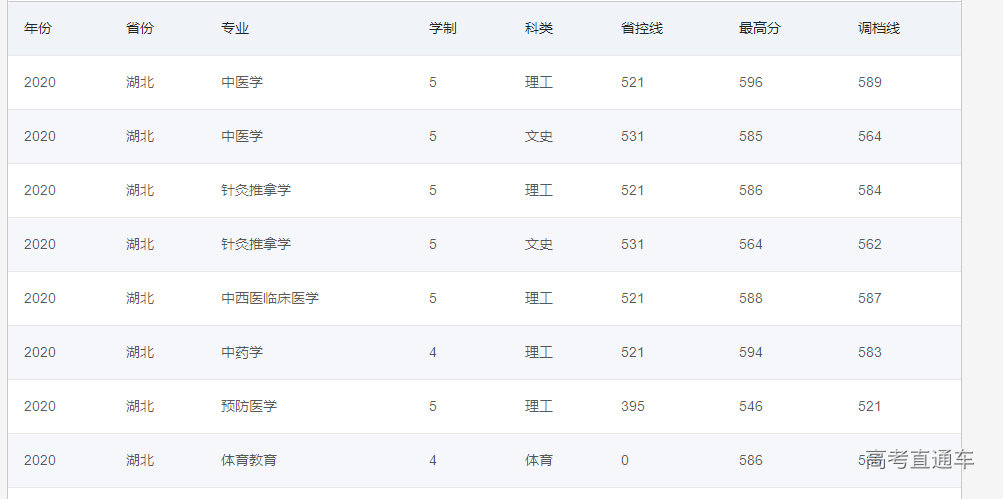Click the 最高分 column header
1003x499 pixels.
click(760, 29)
